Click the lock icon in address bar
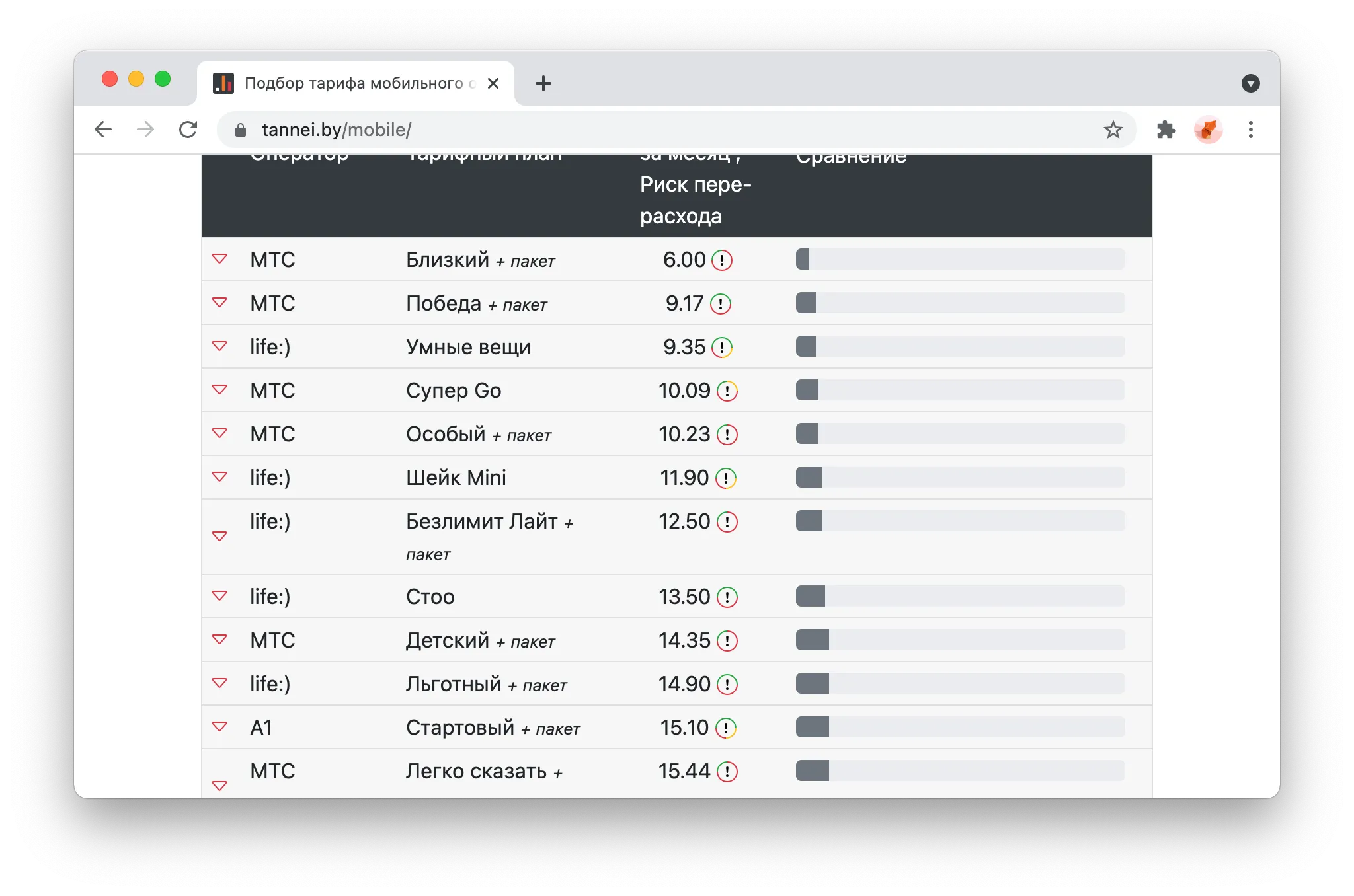This screenshot has width=1354, height=896. 241,130
